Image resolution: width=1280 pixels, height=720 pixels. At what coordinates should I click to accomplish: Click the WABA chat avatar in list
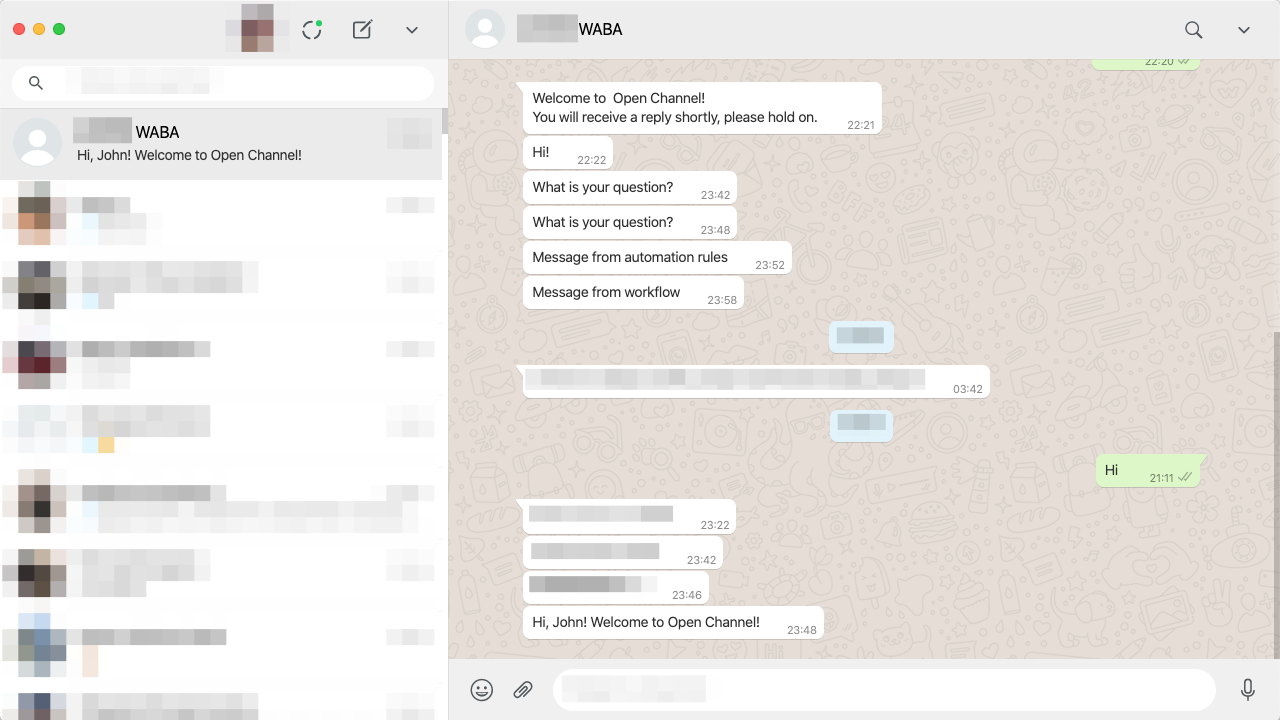[38, 142]
